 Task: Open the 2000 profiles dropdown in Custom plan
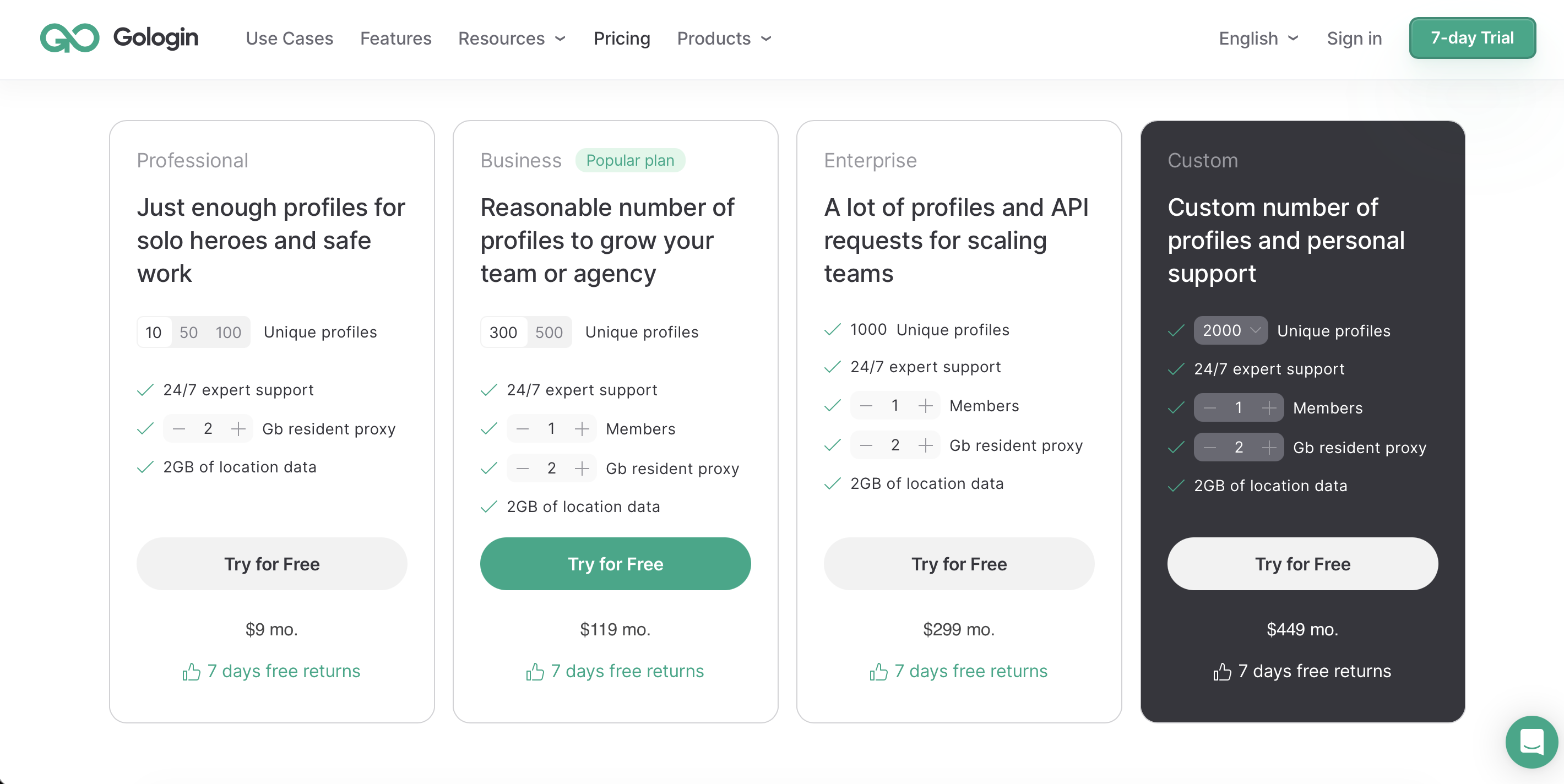tap(1230, 331)
